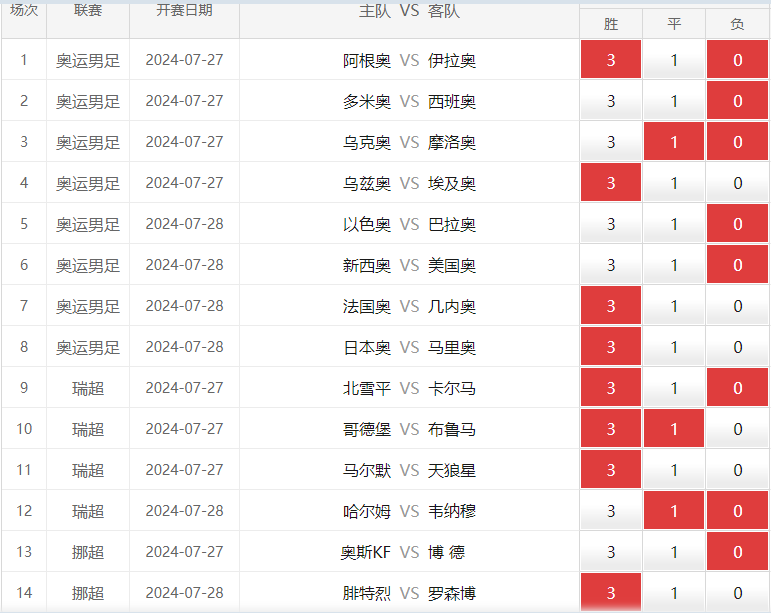Viewport: 771px width, 613px height.
Task: Select win 3 for 乌克奥 VS 摩洛奥
Action: click(611, 142)
